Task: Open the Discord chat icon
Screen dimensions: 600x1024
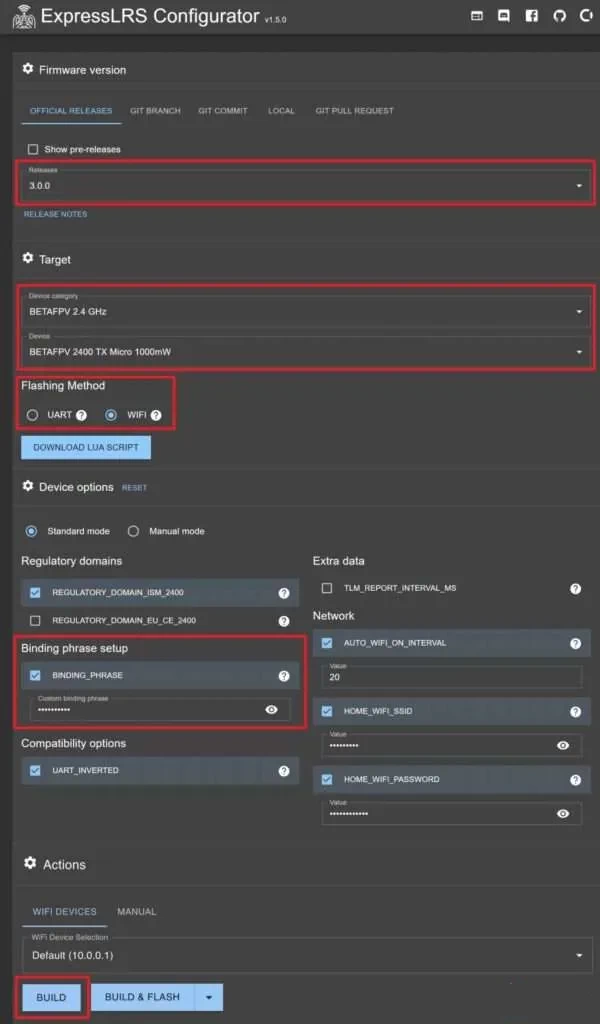Action: pos(504,16)
